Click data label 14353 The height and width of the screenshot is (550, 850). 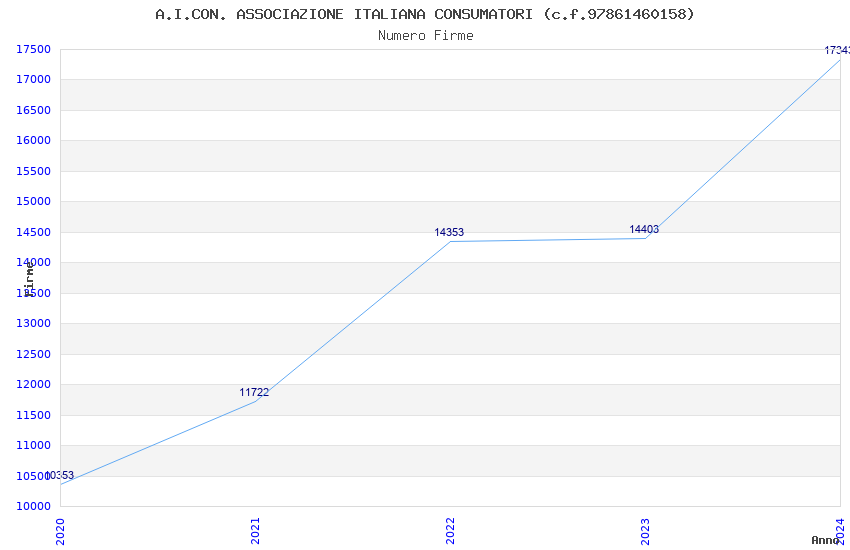click(449, 232)
